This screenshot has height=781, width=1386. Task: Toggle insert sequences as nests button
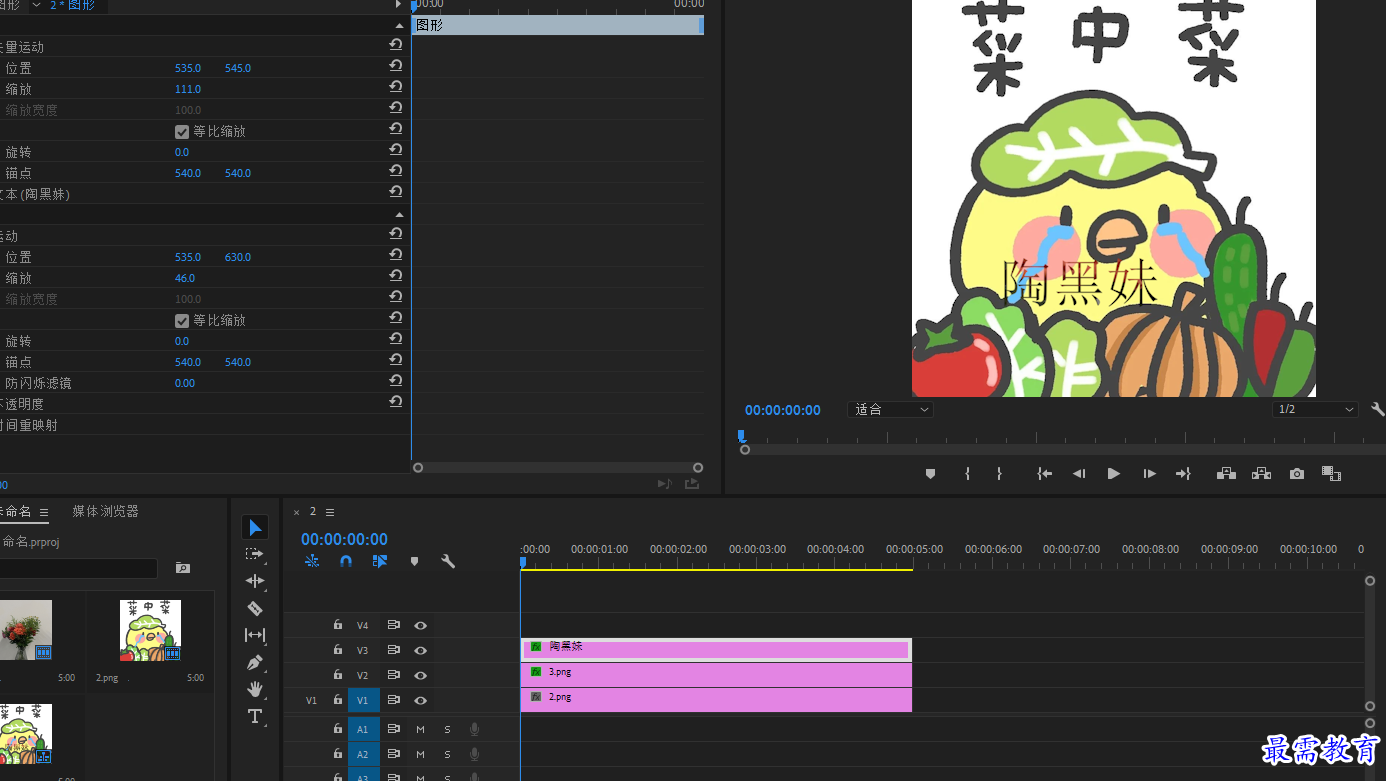click(x=312, y=561)
